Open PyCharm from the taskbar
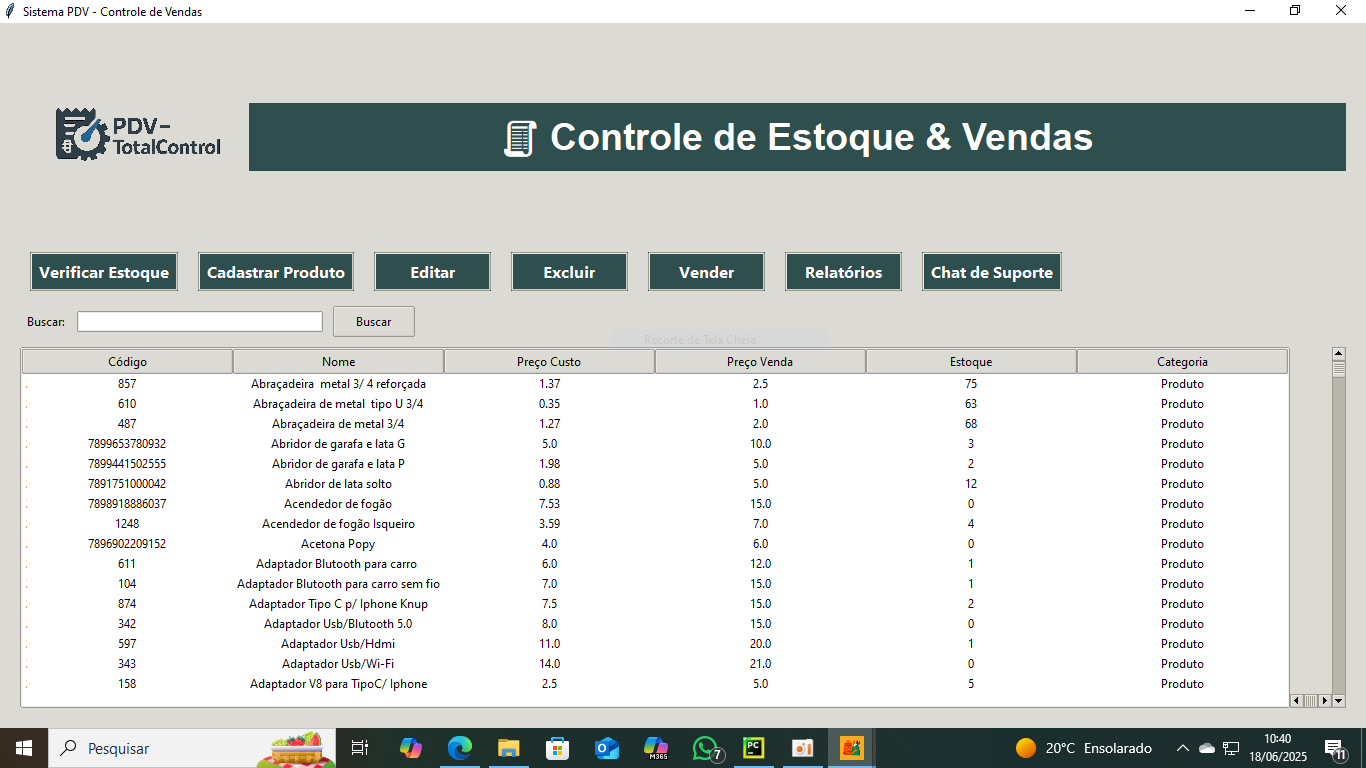The width and height of the screenshot is (1366, 768). click(754, 748)
